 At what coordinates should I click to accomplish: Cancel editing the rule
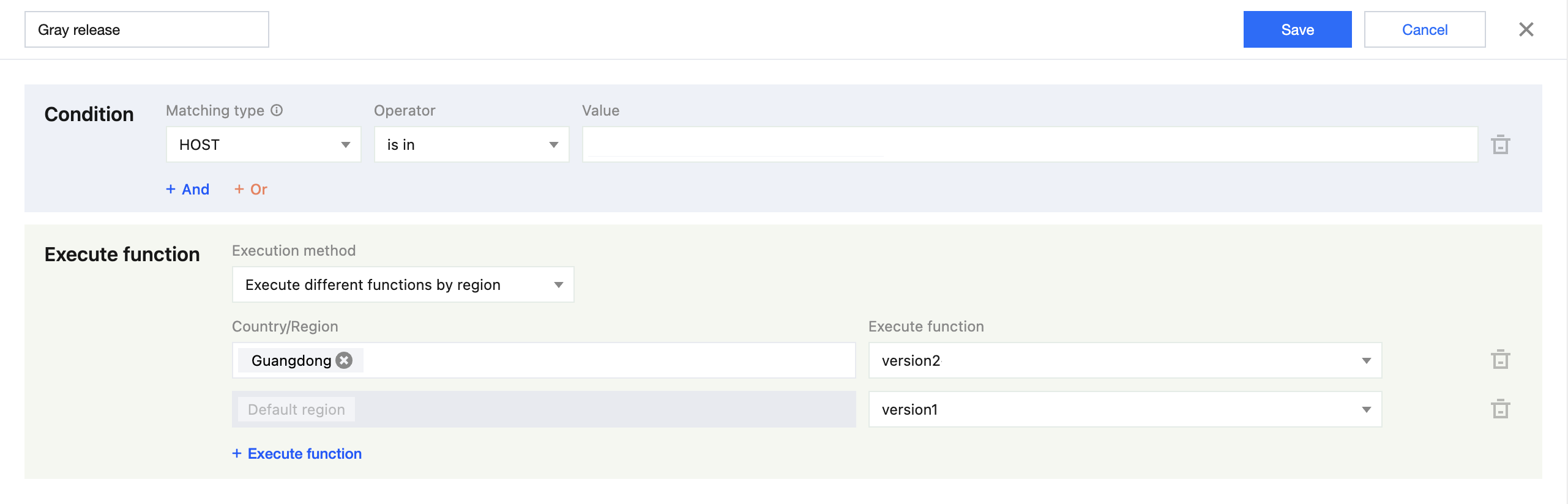point(1424,29)
